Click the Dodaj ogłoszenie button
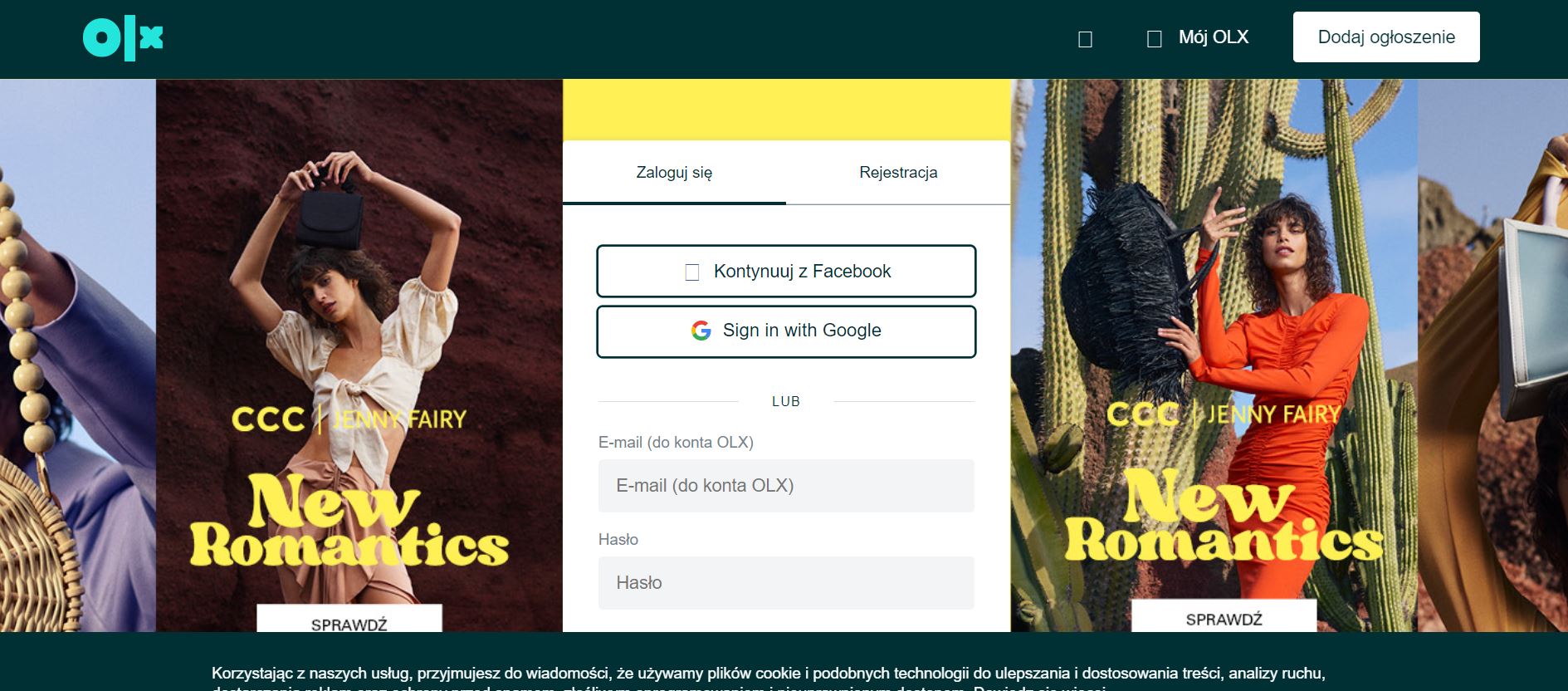 click(1386, 37)
